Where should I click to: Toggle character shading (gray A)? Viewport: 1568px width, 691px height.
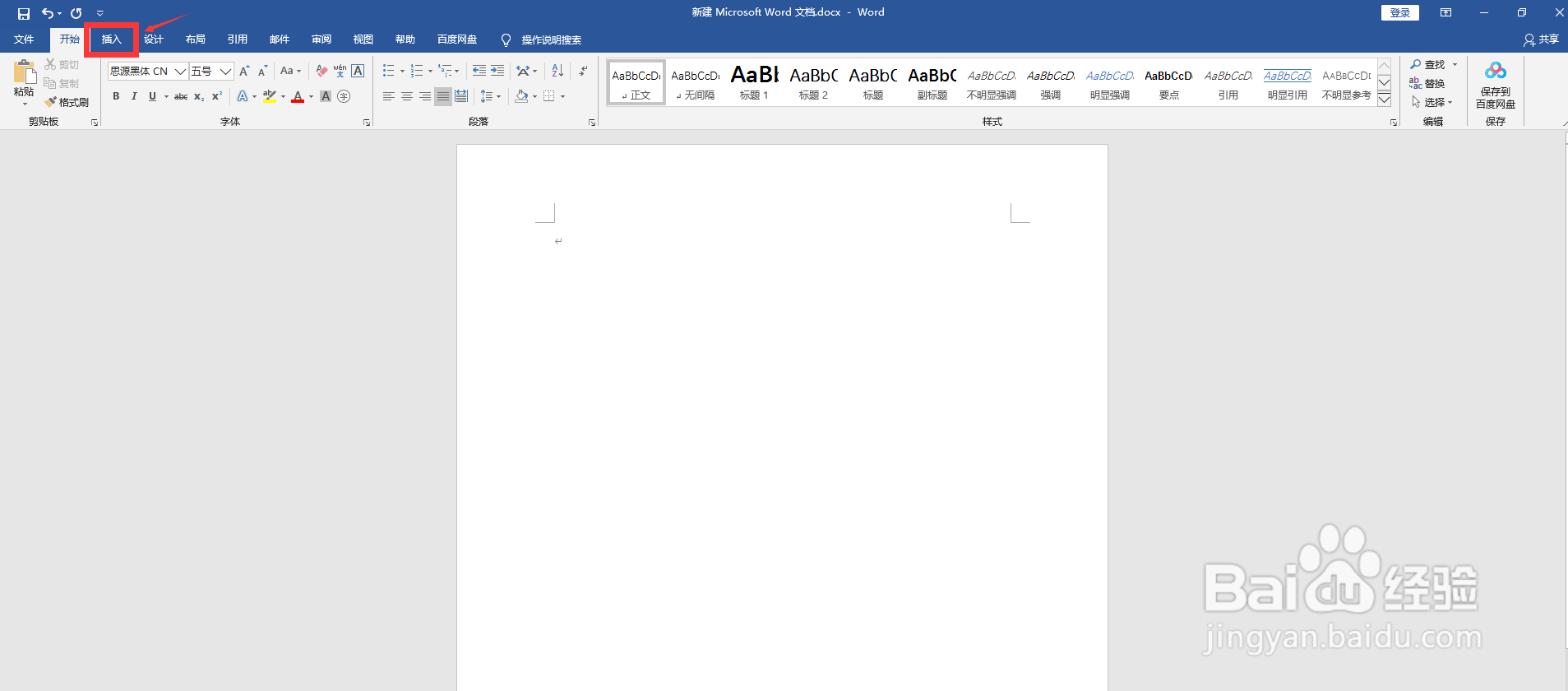pyautogui.click(x=326, y=96)
